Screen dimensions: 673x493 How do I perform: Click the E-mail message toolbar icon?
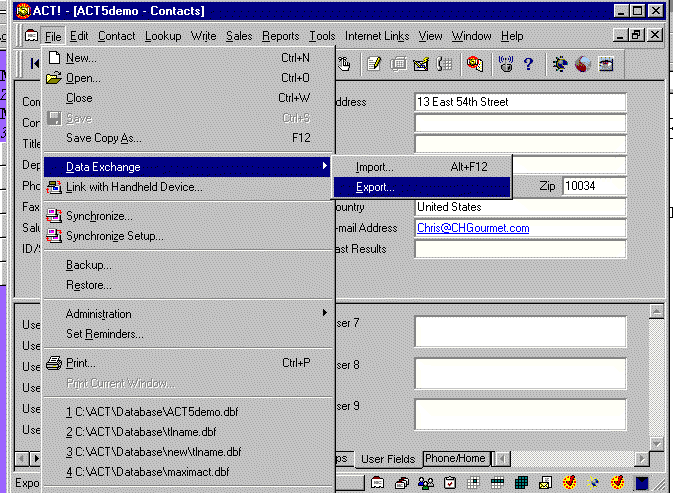point(421,64)
